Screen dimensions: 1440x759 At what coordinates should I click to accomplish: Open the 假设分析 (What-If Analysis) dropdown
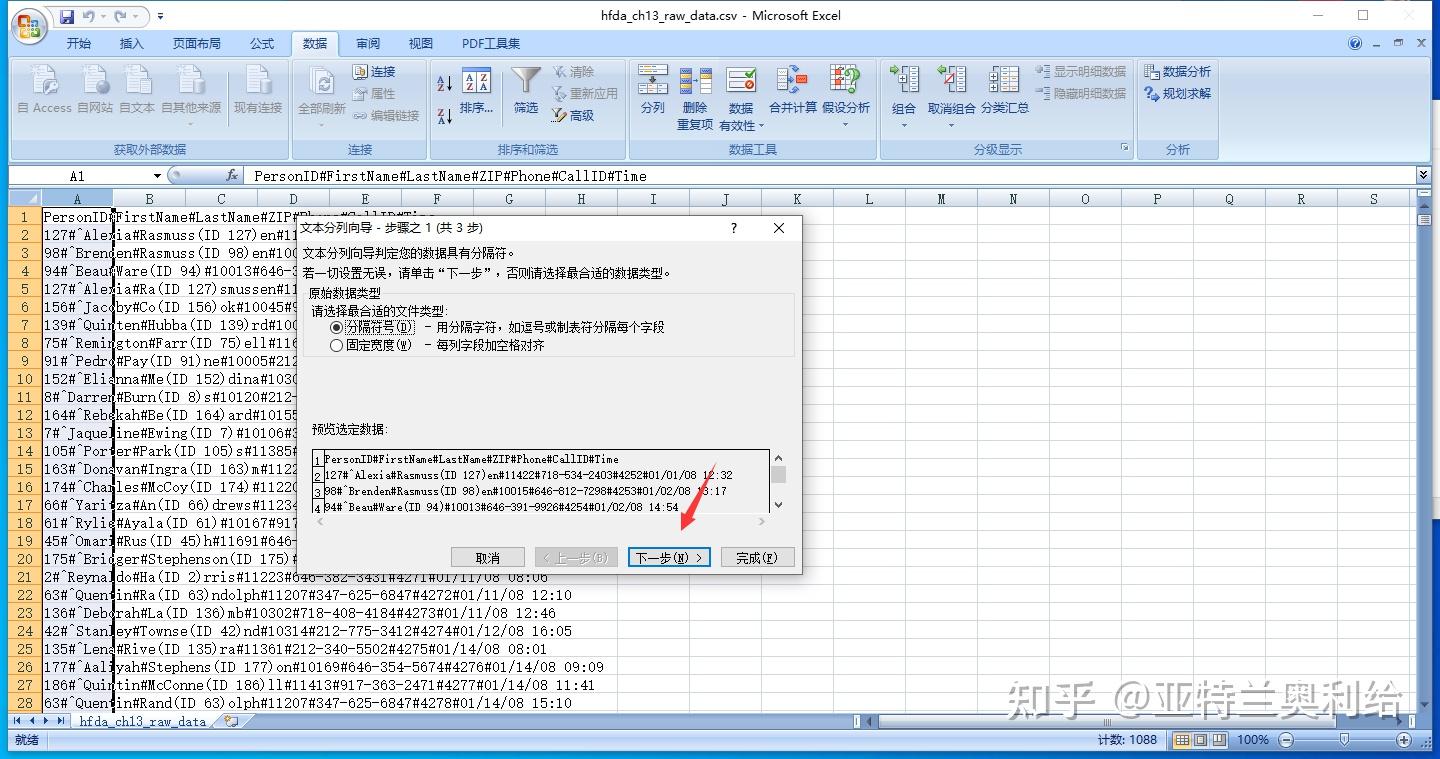[847, 95]
